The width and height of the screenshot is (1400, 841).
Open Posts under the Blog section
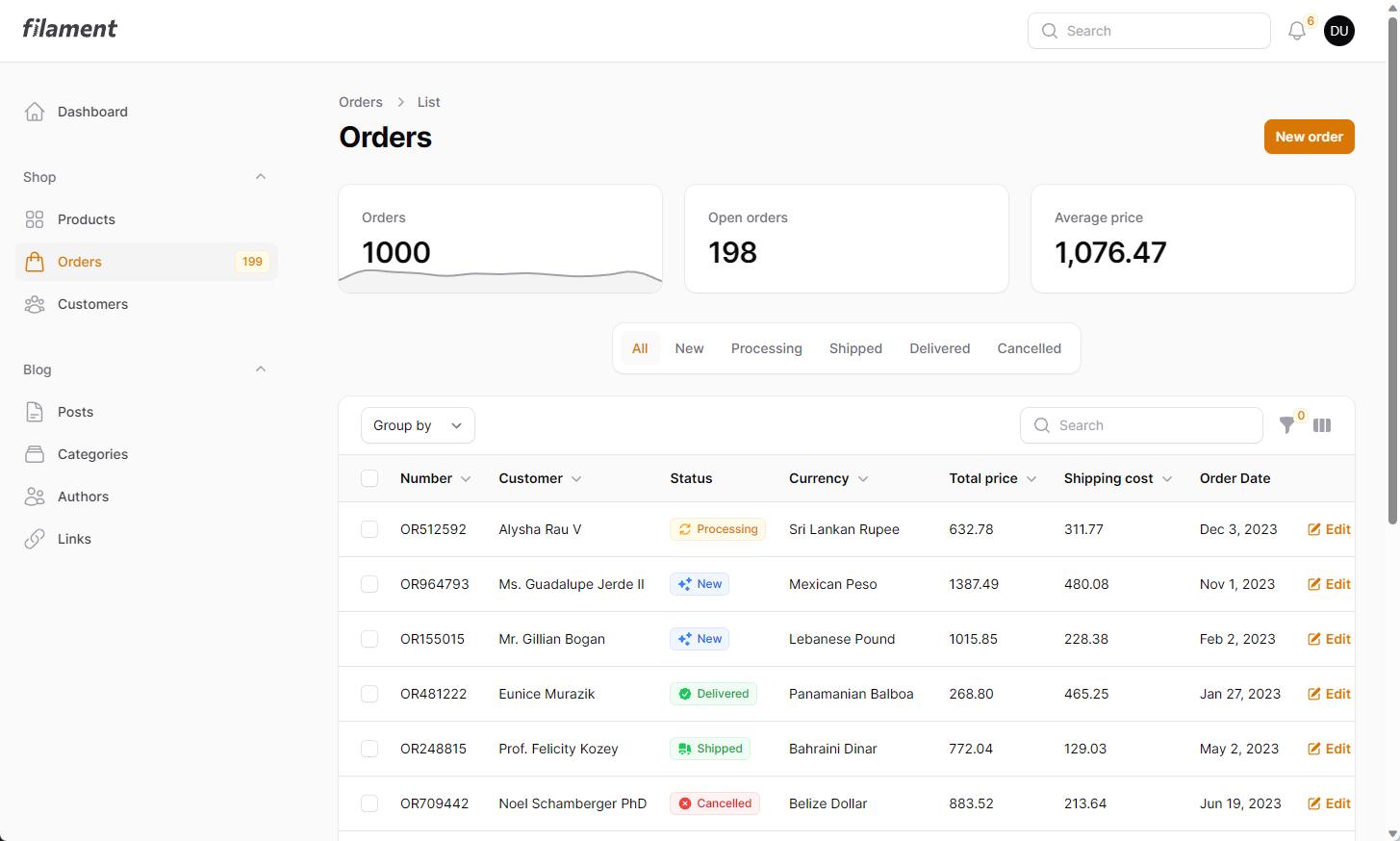(74, 411)
